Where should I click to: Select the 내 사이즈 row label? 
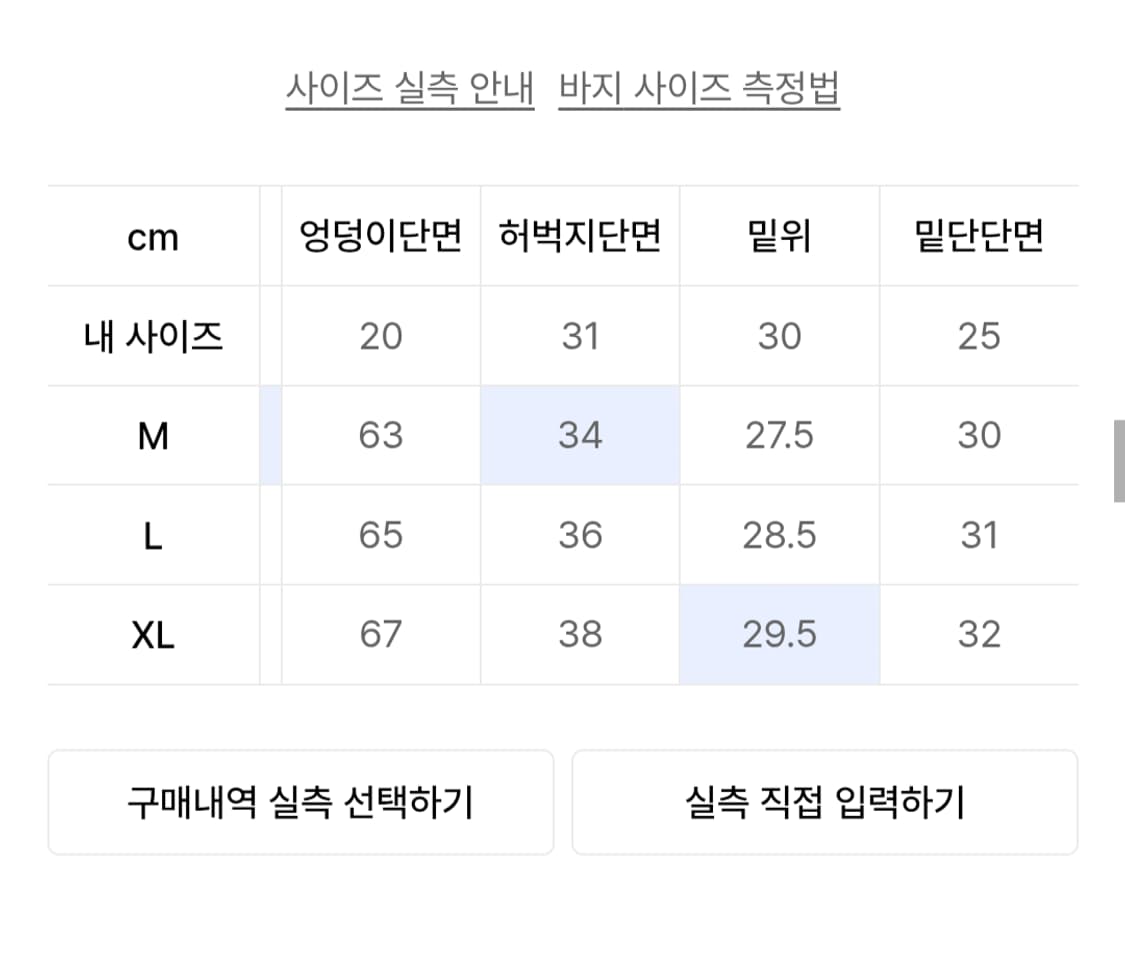coord(152,336)
